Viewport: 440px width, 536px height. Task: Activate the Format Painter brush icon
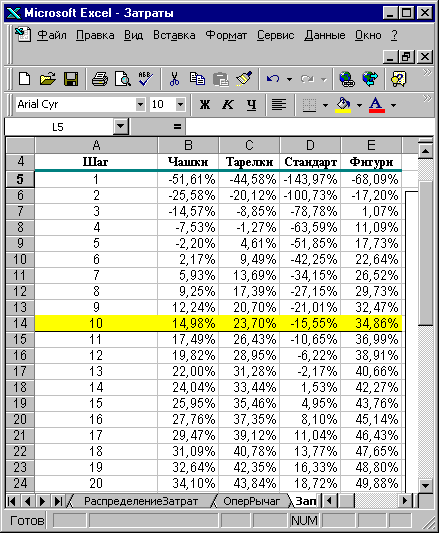click(x=244, y=79)
